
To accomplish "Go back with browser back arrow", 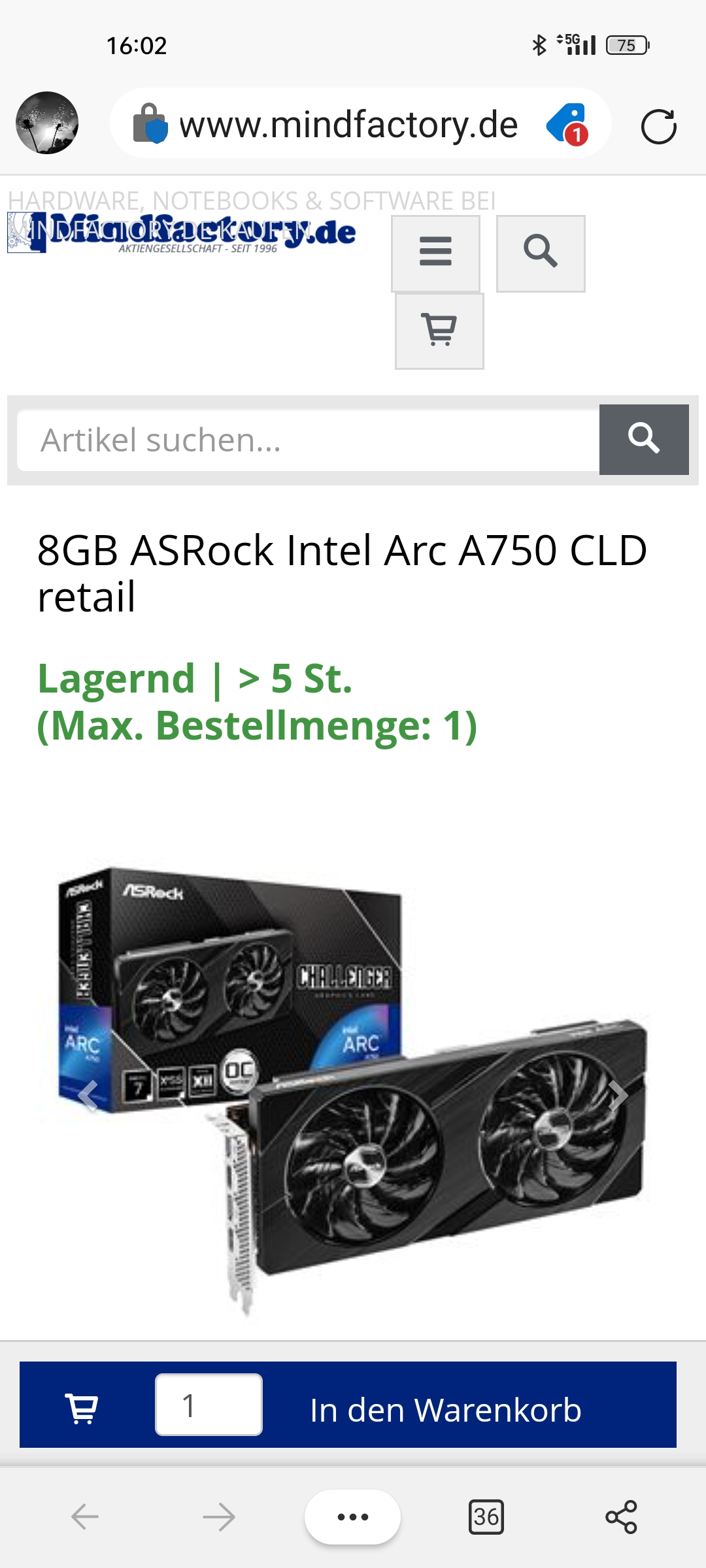I will click(85, 1516).
